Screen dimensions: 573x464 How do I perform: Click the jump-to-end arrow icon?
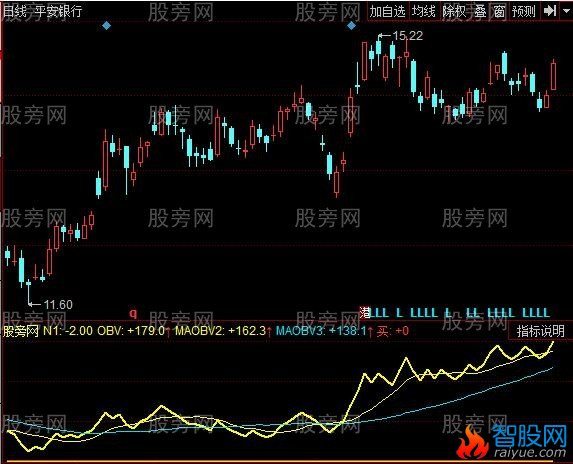(x=550, y=11)
